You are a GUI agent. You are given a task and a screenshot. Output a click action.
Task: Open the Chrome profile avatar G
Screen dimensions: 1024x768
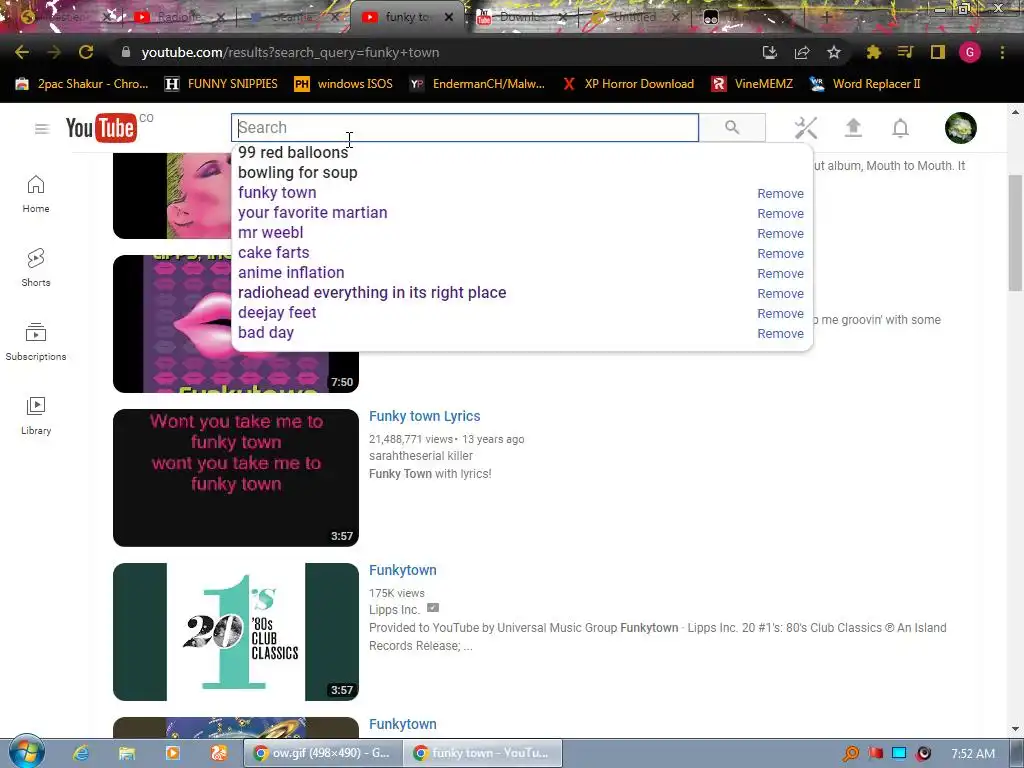[970, 52]
